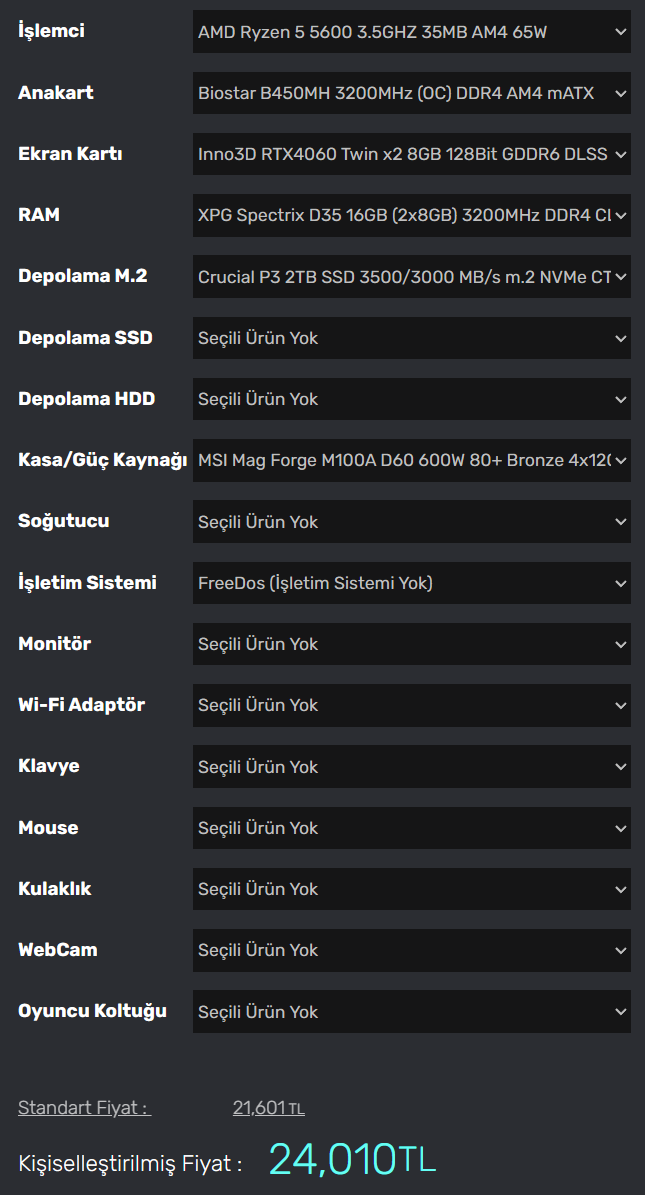Pick a monitor from Monitör dropdown
This screenshot has height=1195, width=645.
tap(412, 644)
